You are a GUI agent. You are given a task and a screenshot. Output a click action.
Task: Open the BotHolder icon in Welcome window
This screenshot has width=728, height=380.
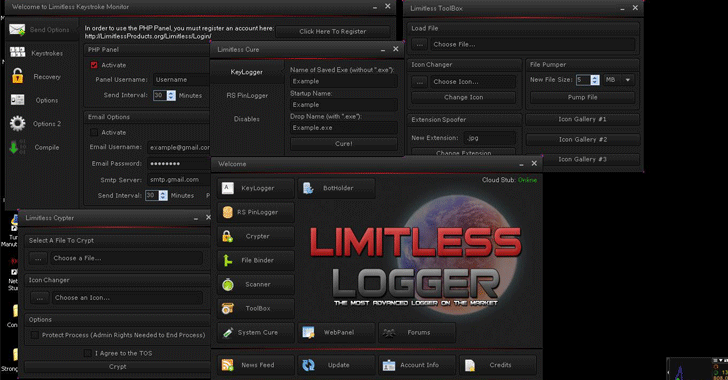[308, 188]
